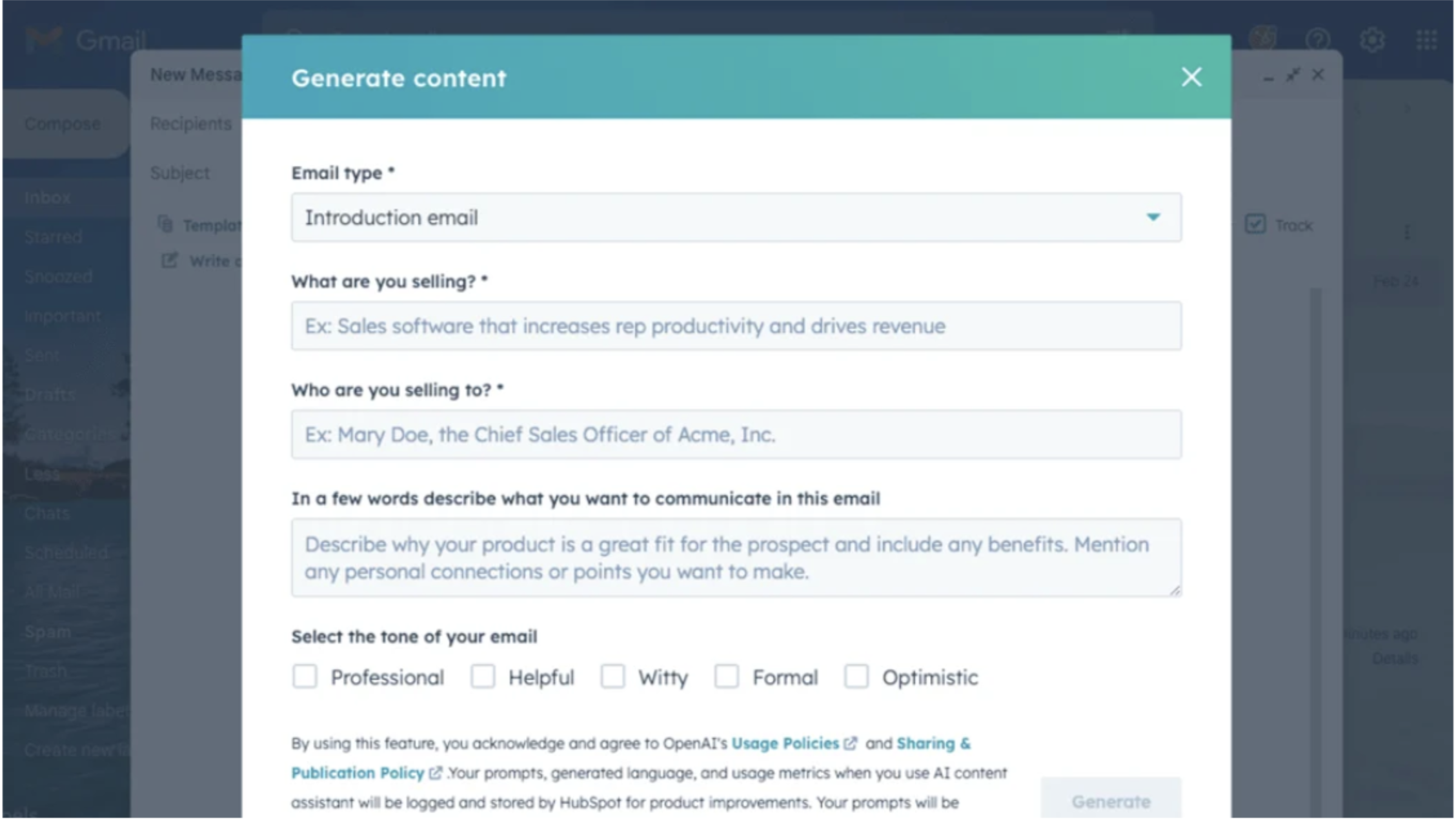Click the 'What are you selling?' field

(x=736, y=326)
